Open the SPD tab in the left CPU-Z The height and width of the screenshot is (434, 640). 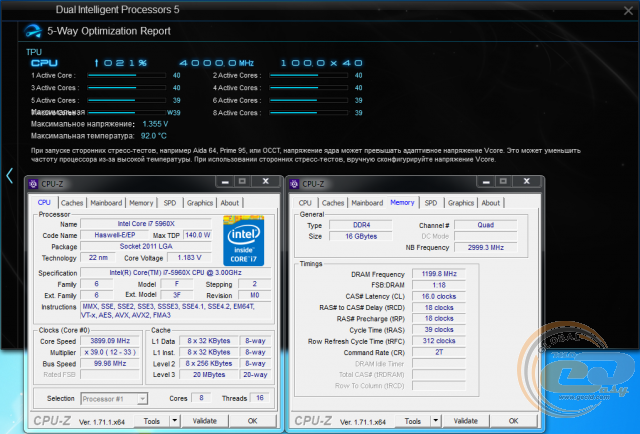coord(170,203)
